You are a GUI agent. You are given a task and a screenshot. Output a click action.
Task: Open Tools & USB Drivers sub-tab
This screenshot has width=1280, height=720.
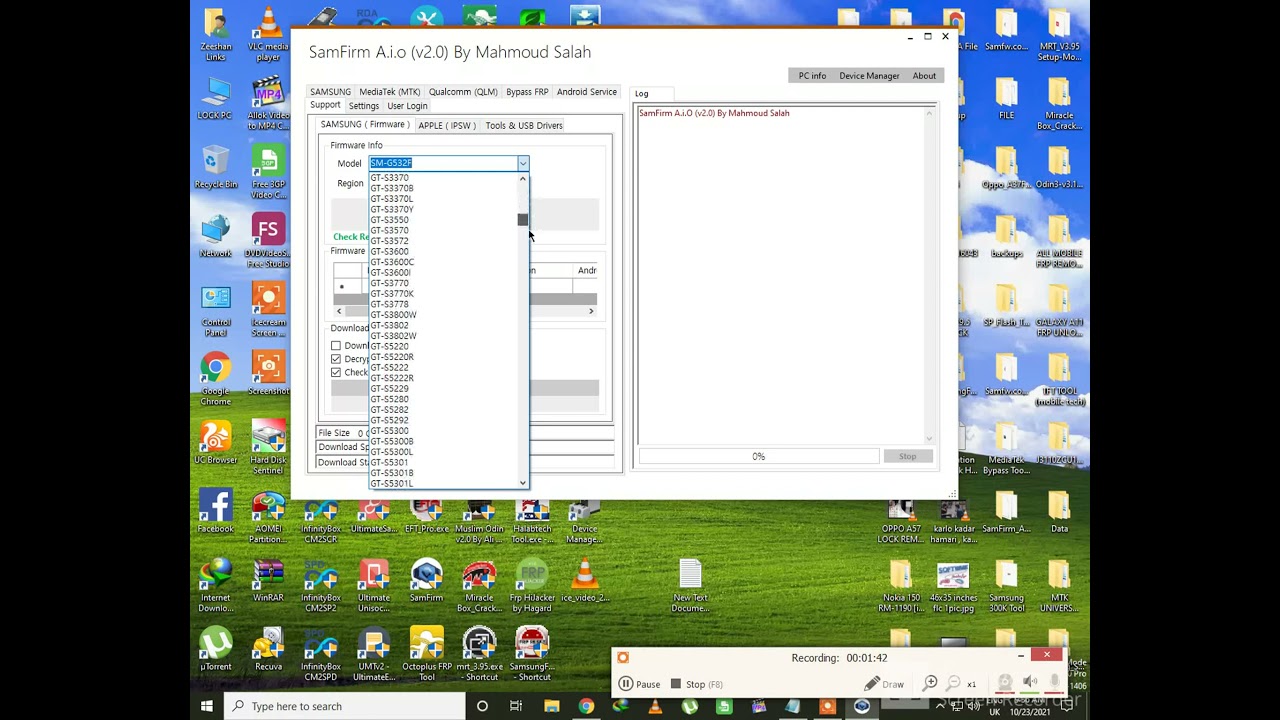click(x=524, y=126)
